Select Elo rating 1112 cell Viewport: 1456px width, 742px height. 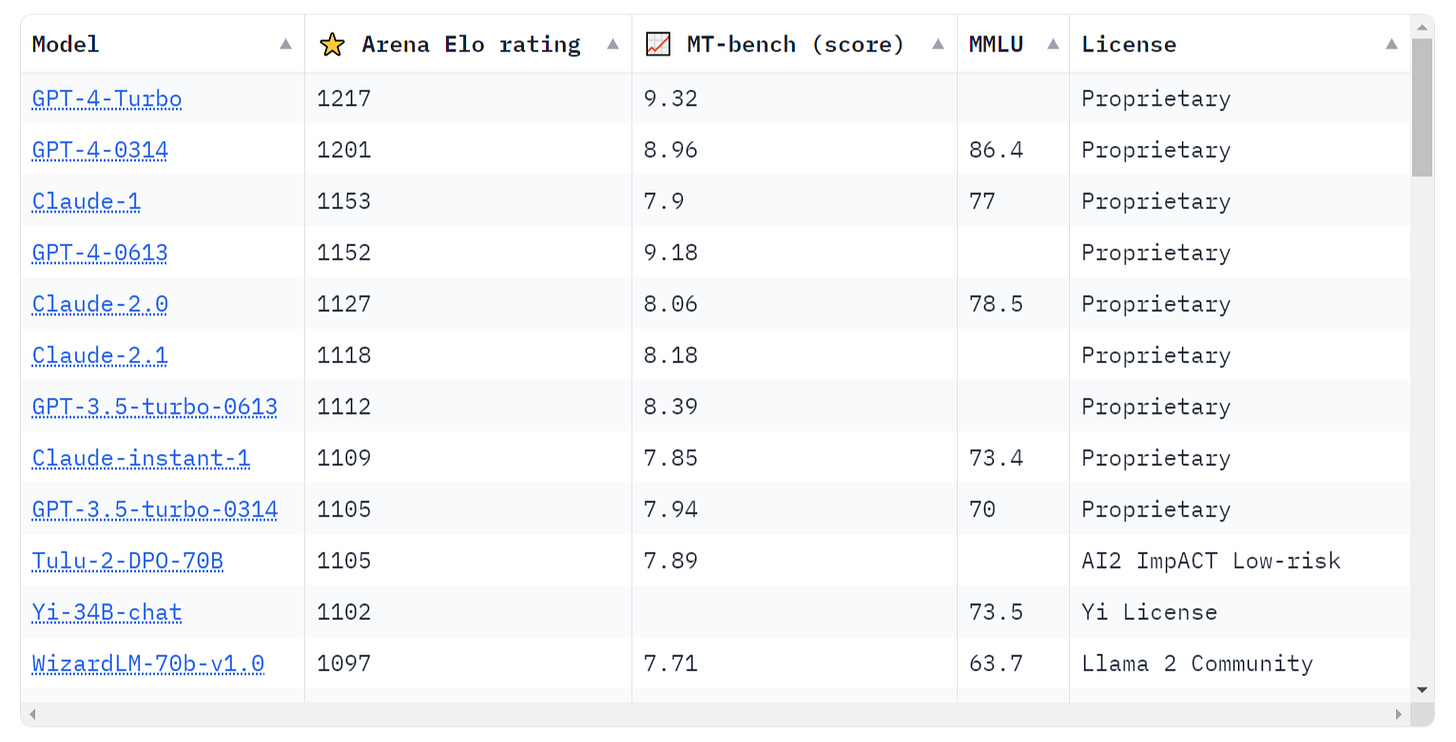468,407
